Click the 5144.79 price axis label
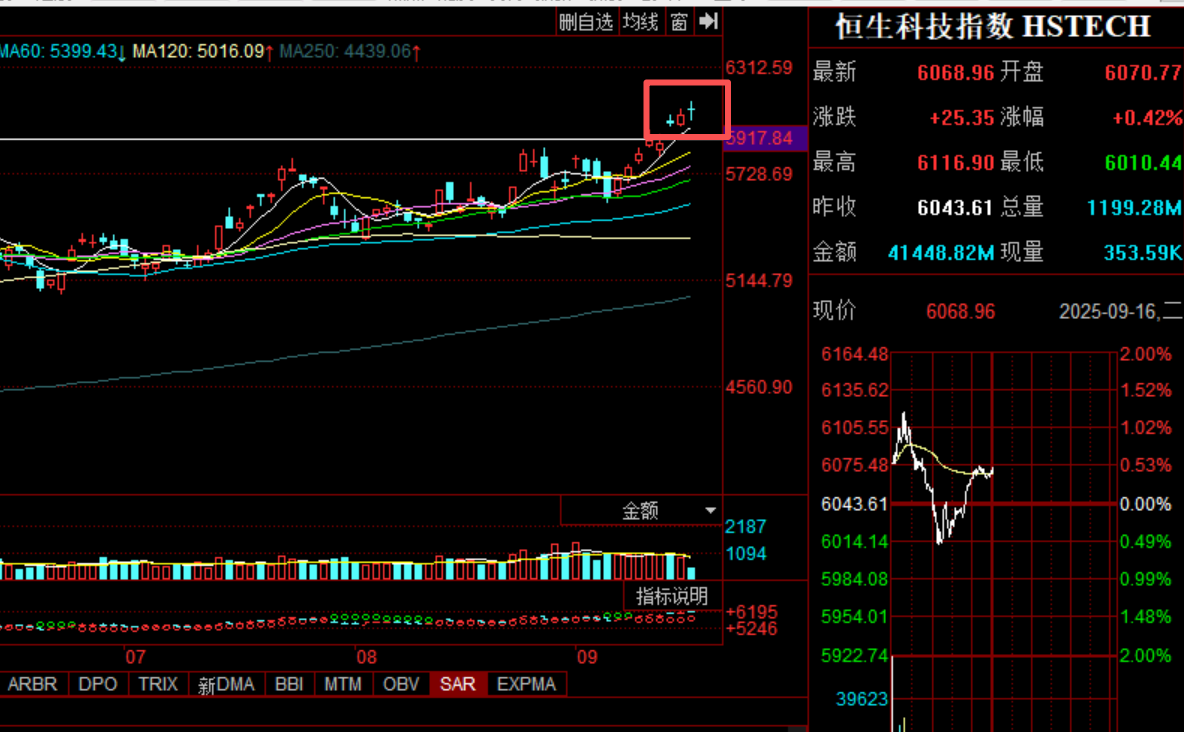The height and width of the screenshot is (732, 1184). pos(759,281)
